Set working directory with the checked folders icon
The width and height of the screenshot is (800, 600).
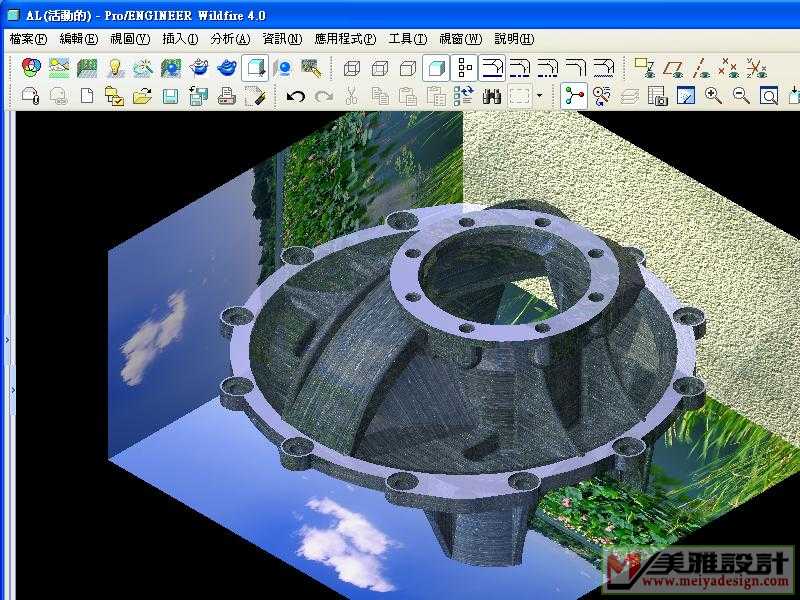[x=115, y=96]
